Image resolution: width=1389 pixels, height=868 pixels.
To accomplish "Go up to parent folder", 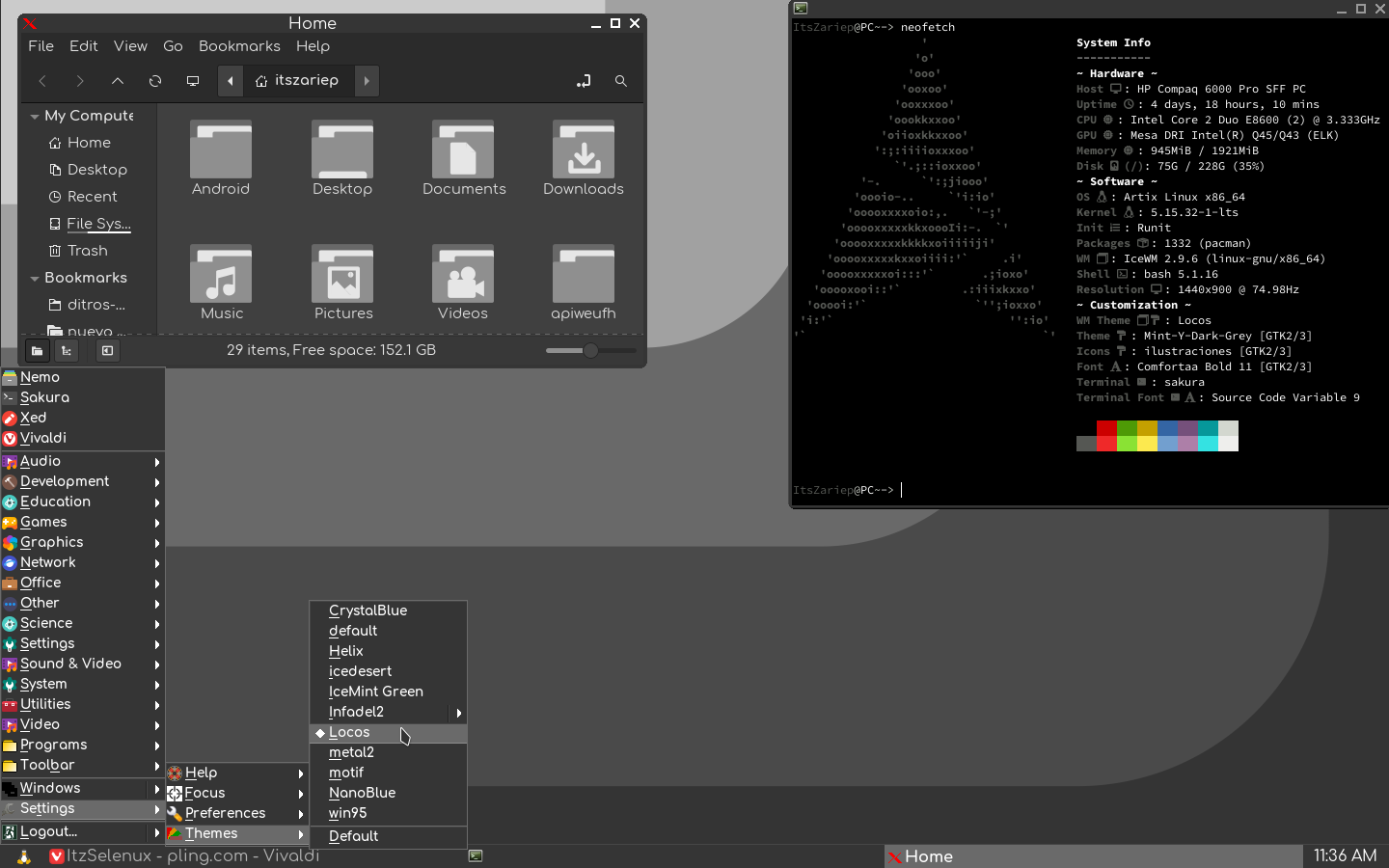I will click(118, 81).
